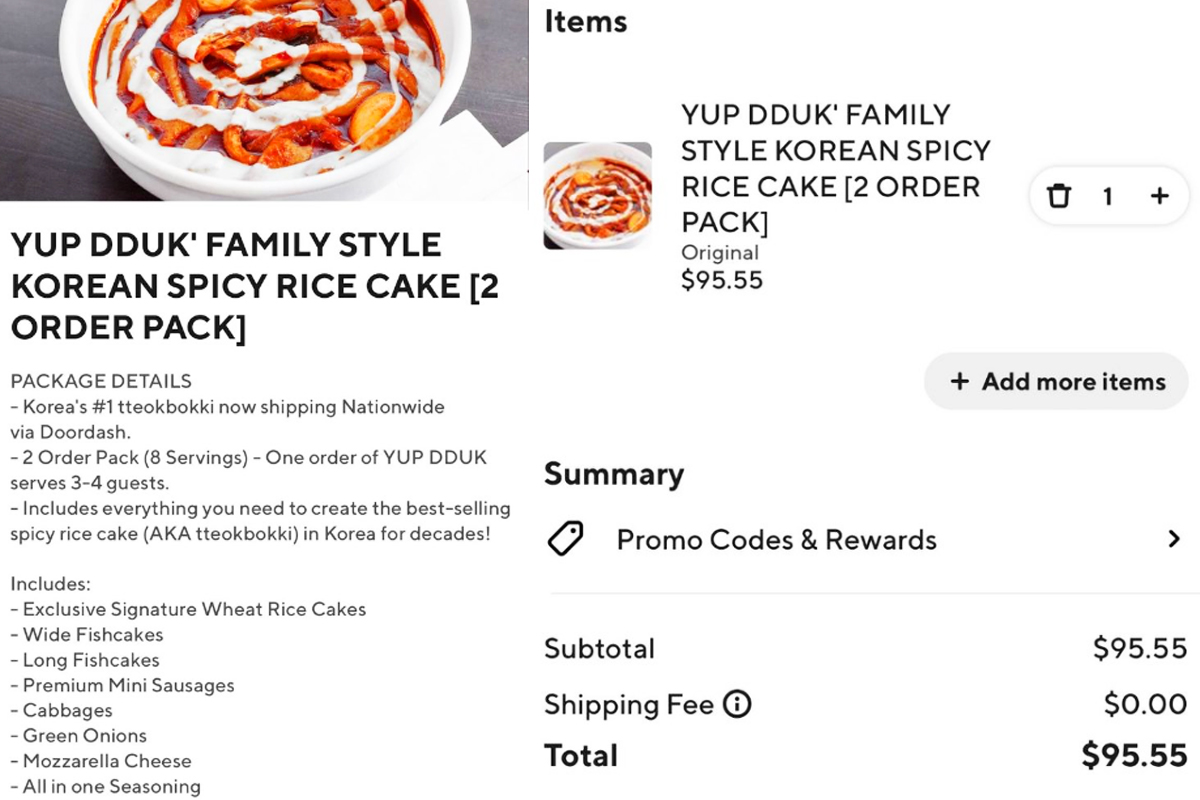Increase item quantity with the plus icon
The width and height of the screenshot is (1200, 800).
[x=1159, y=196]
